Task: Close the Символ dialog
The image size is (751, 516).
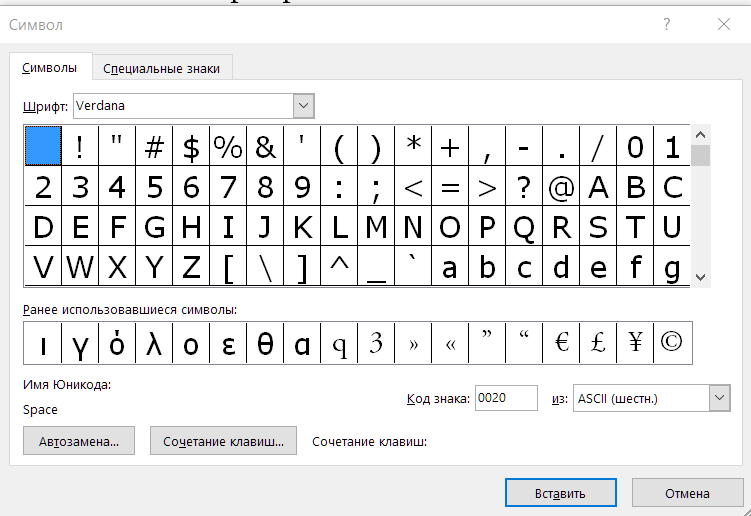Action: tap(724, 24)
